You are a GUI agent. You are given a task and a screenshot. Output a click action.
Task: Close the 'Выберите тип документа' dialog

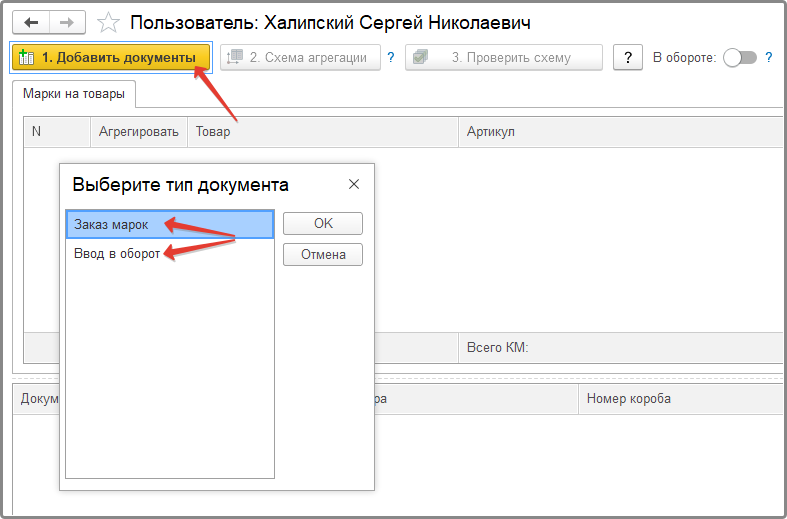[354, 184]
